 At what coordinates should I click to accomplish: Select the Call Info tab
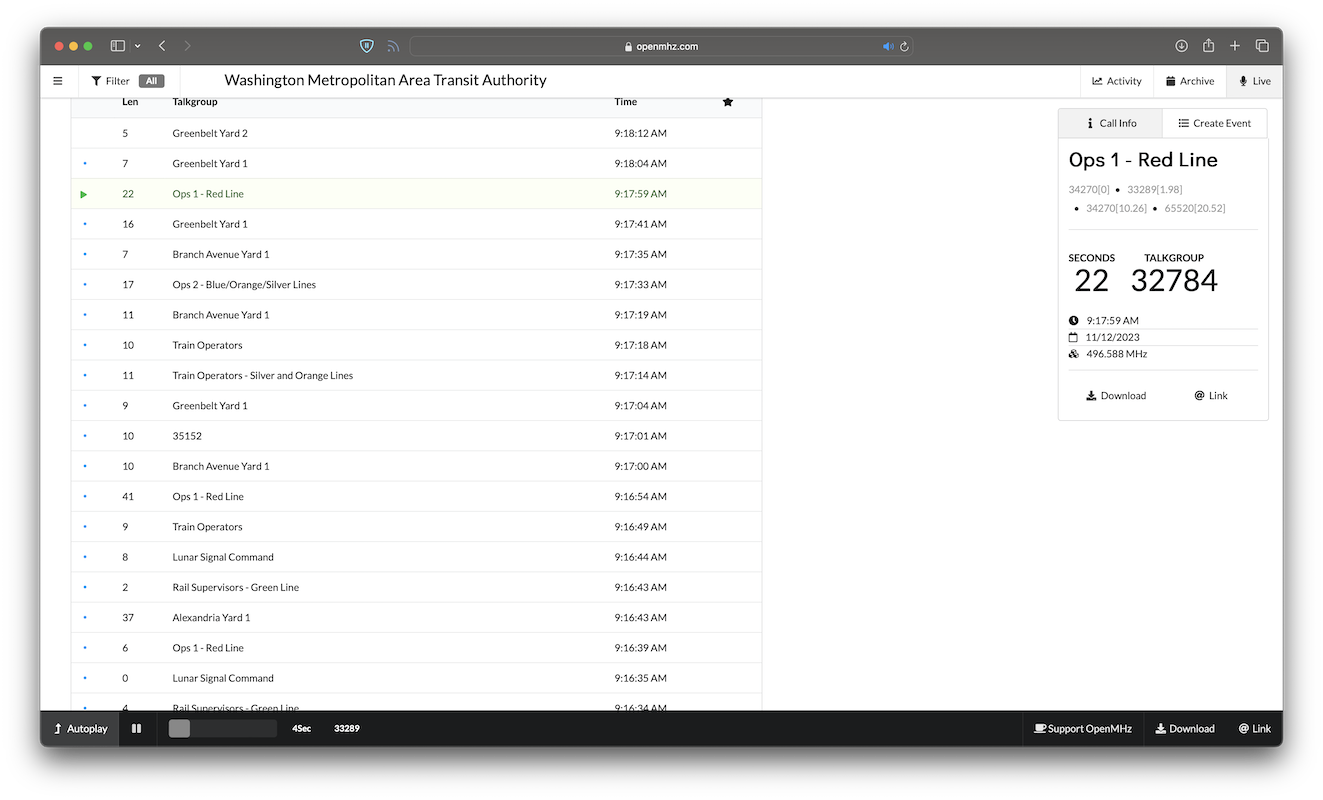pyautogui.click(x=1111, y=123)
